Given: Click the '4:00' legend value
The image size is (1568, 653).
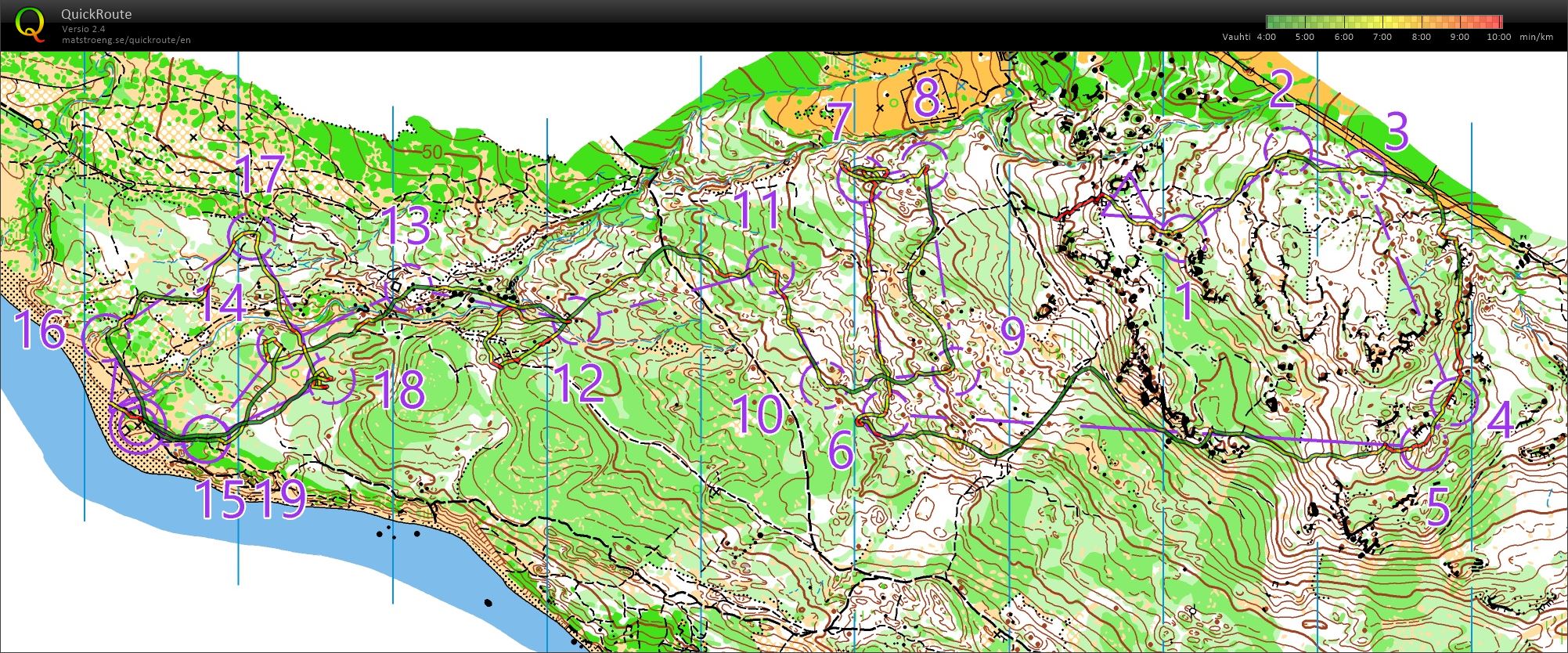Looking at the screenshot, I should tap(1266, 37).
